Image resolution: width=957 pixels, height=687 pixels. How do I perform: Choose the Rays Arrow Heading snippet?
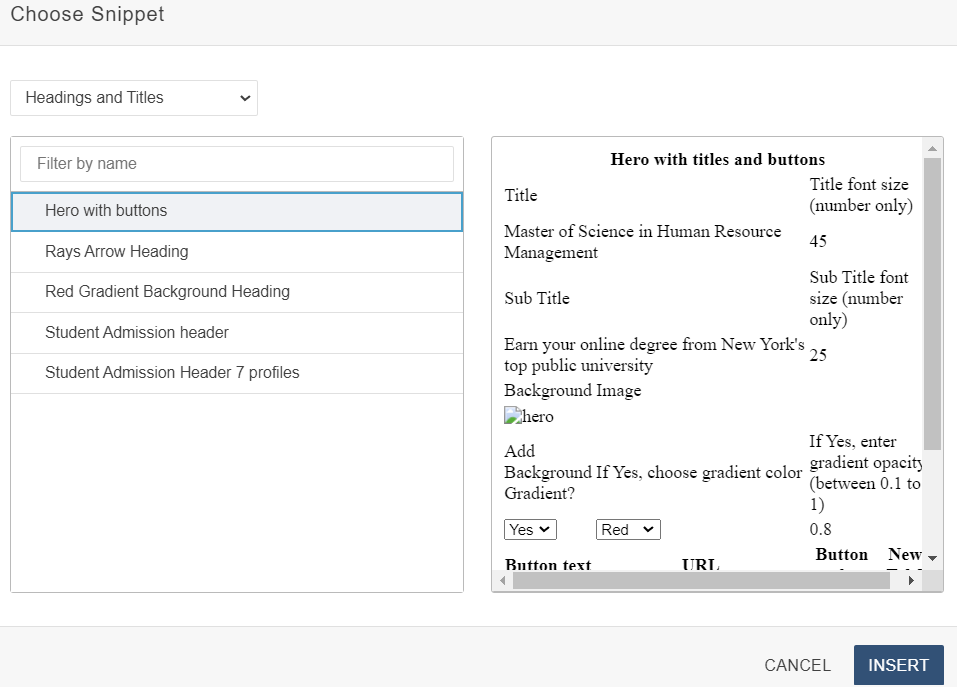click(237, 252)
